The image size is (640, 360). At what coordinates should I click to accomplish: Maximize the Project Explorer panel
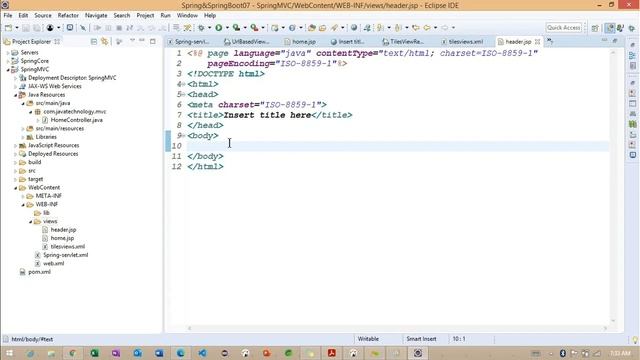153,41
